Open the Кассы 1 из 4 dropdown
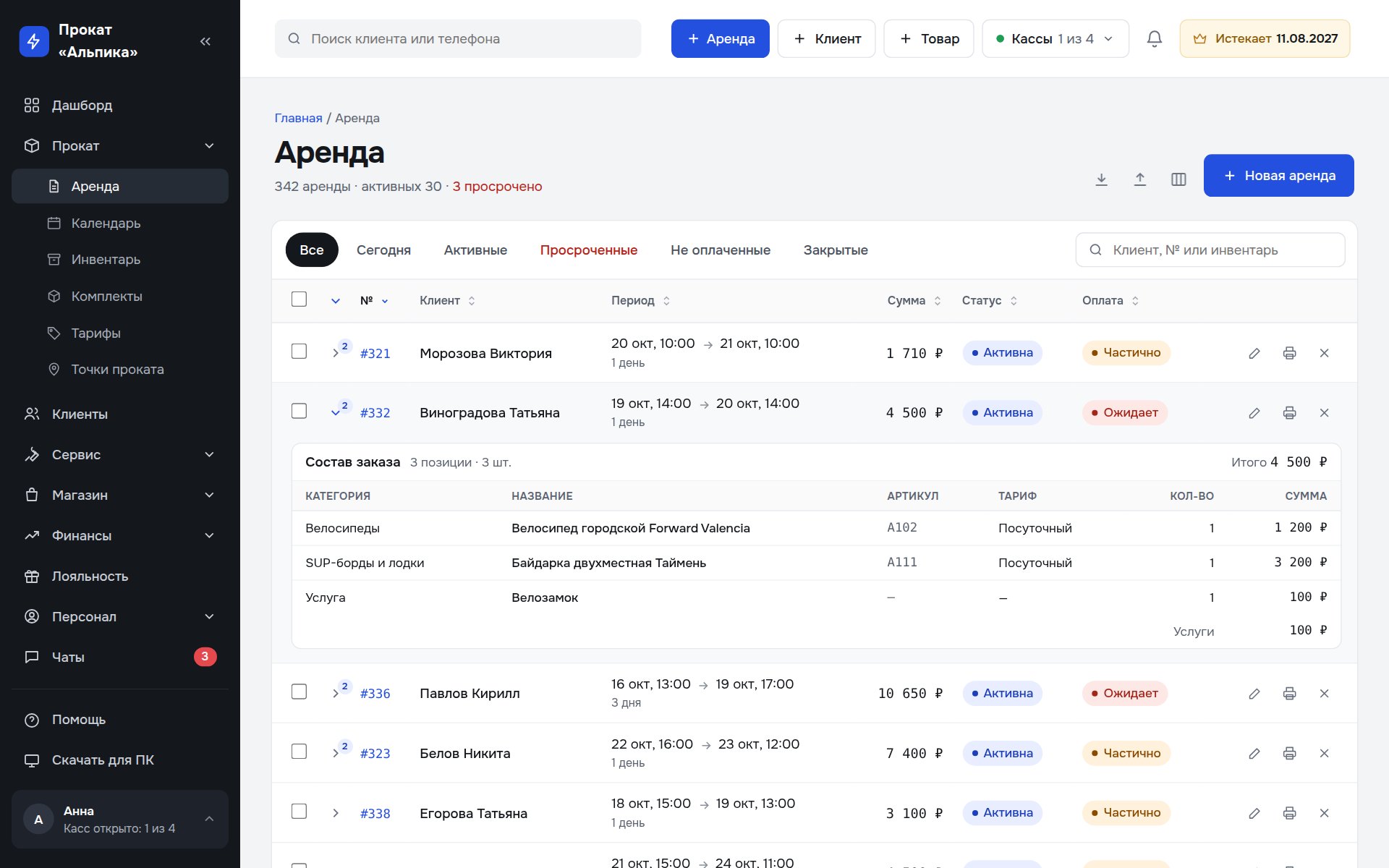 coord(1055,38)
